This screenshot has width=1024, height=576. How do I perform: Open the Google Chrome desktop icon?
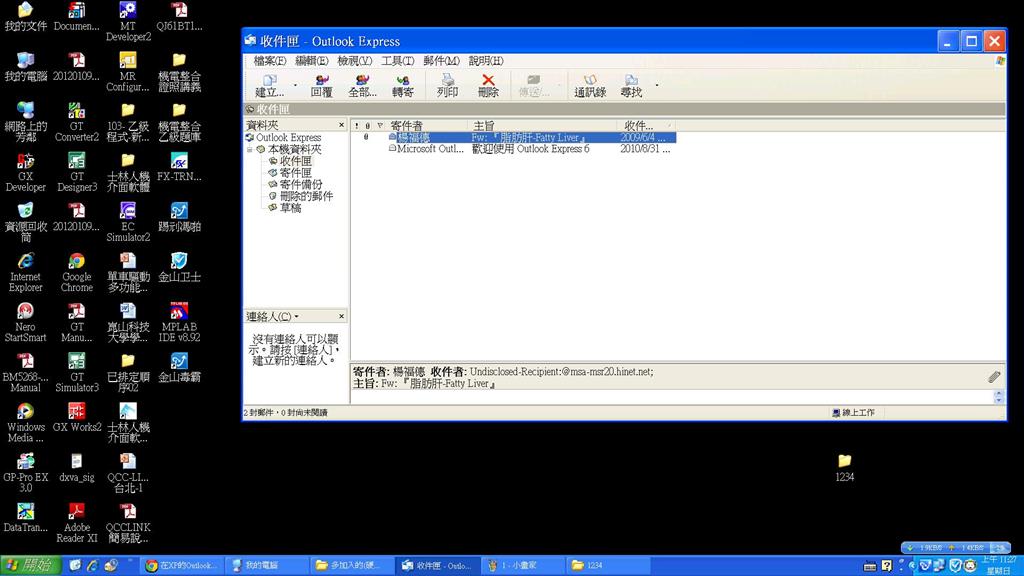(76, 272)
